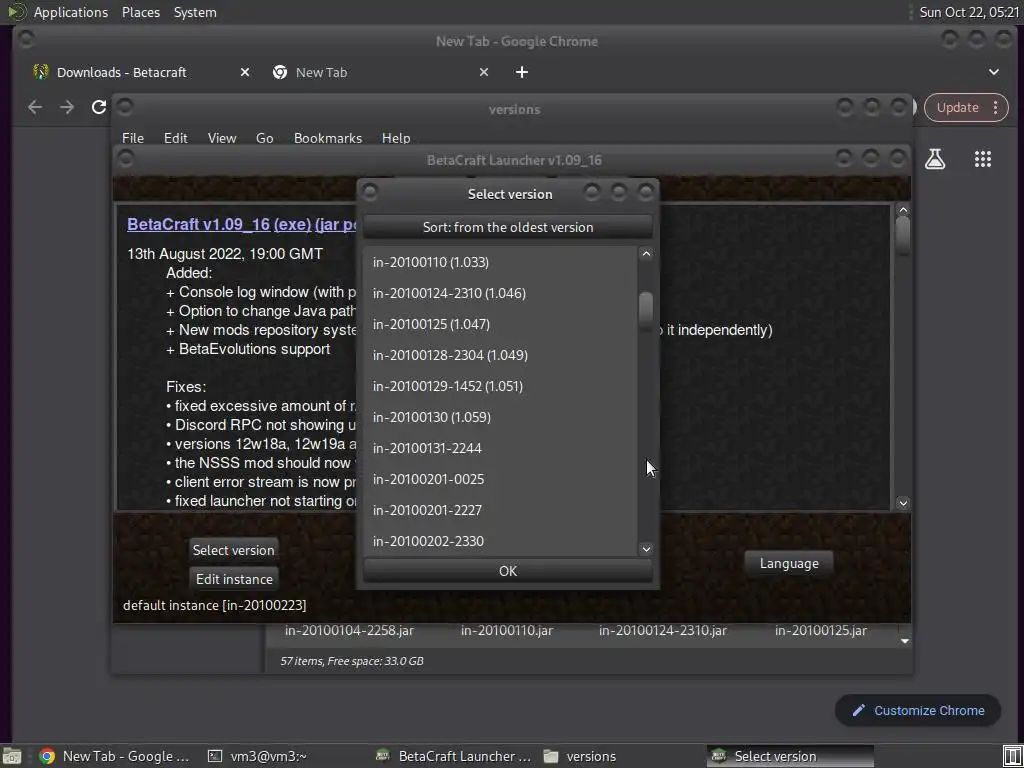Click the (exe) download link

click(x=292, y=224)
